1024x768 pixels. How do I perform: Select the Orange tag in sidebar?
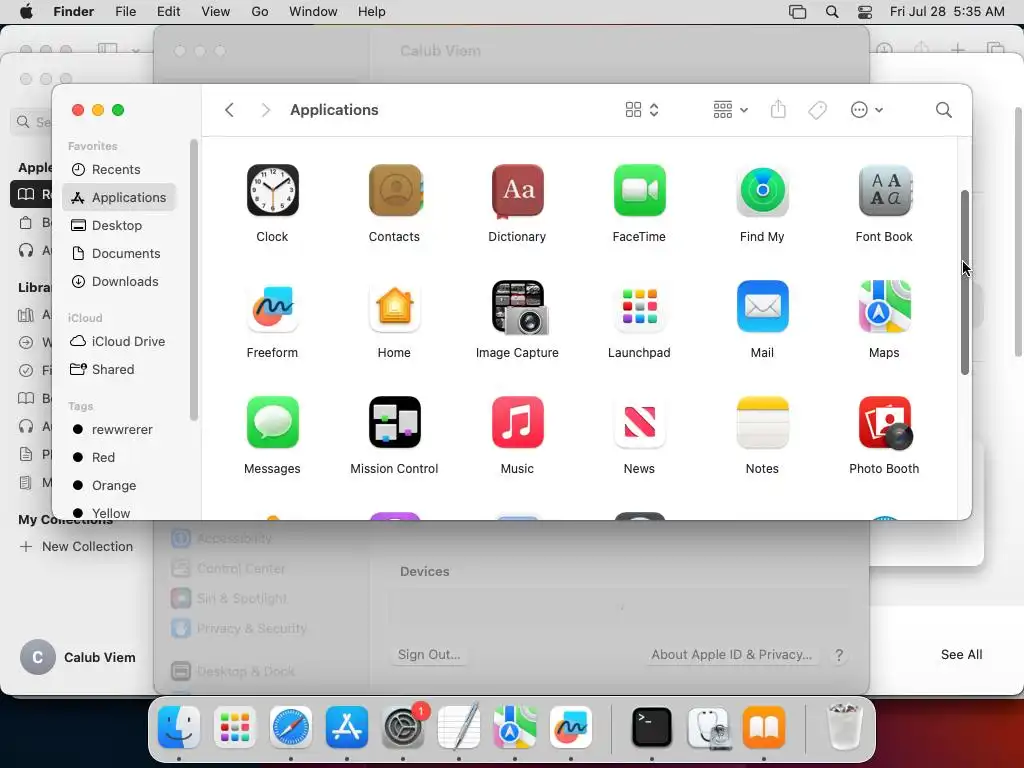tap(119, 486)
